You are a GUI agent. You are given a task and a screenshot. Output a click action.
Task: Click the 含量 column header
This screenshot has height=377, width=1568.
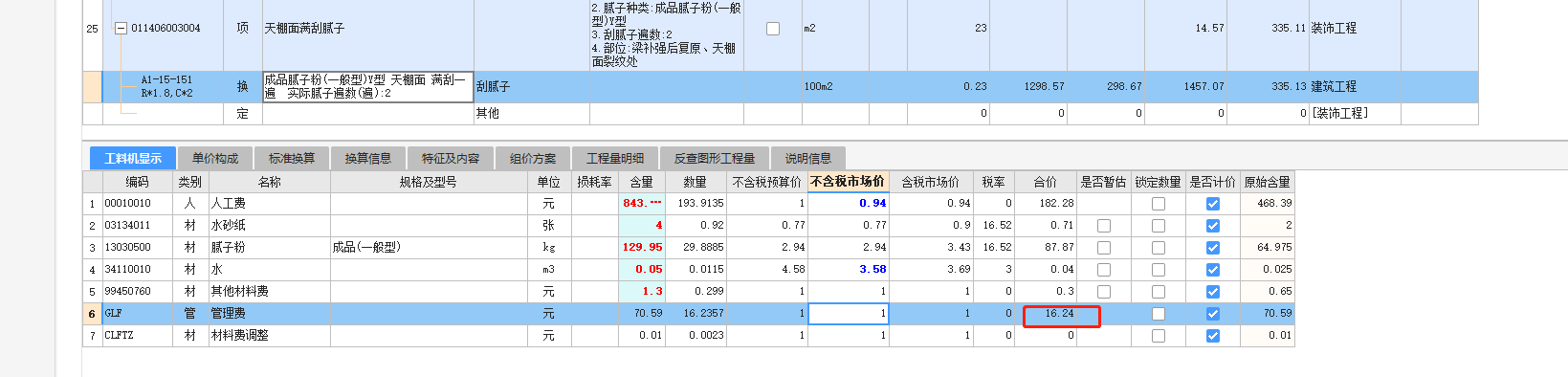[641, 182]
